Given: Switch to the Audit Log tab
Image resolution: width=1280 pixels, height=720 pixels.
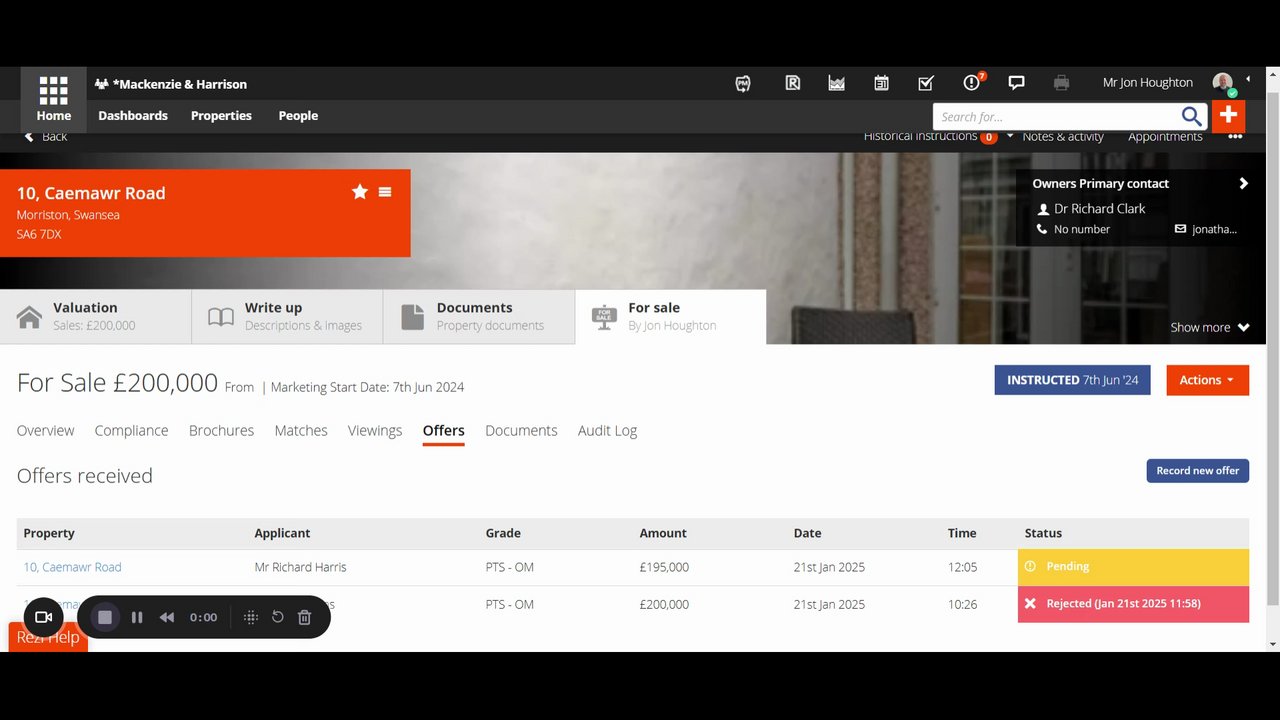Looking at the screenshot, I should tap(607, 431).
